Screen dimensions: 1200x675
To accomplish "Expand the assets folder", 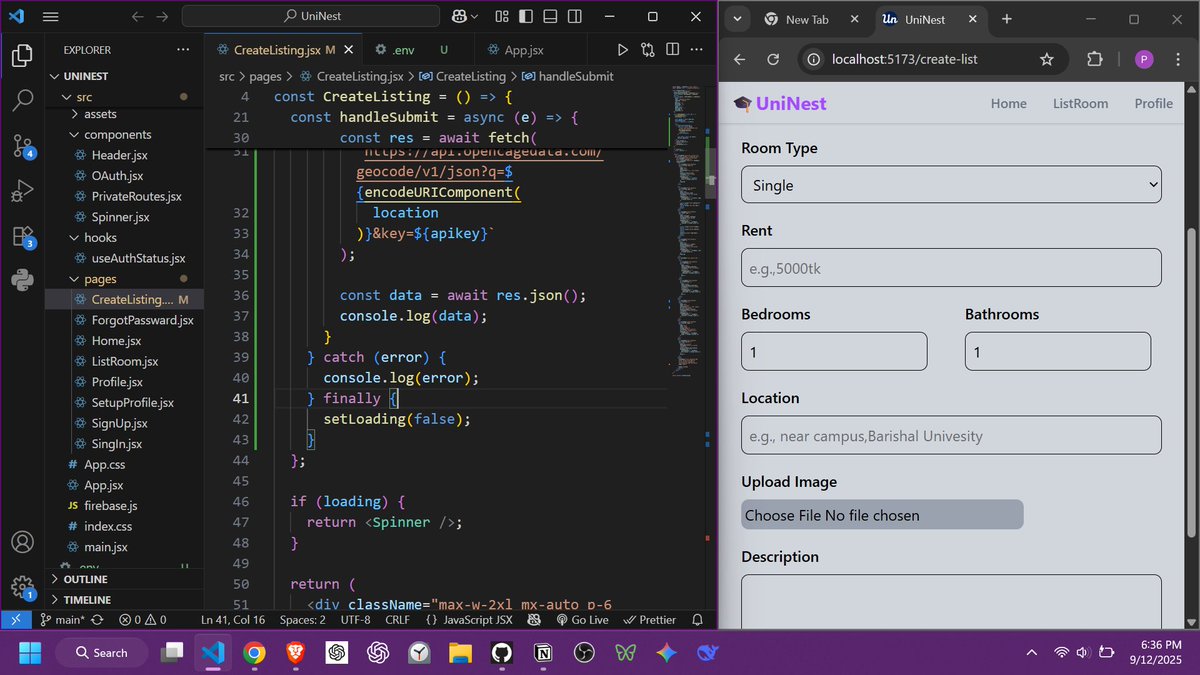I will pyautogui.click(x=100, y=114).
